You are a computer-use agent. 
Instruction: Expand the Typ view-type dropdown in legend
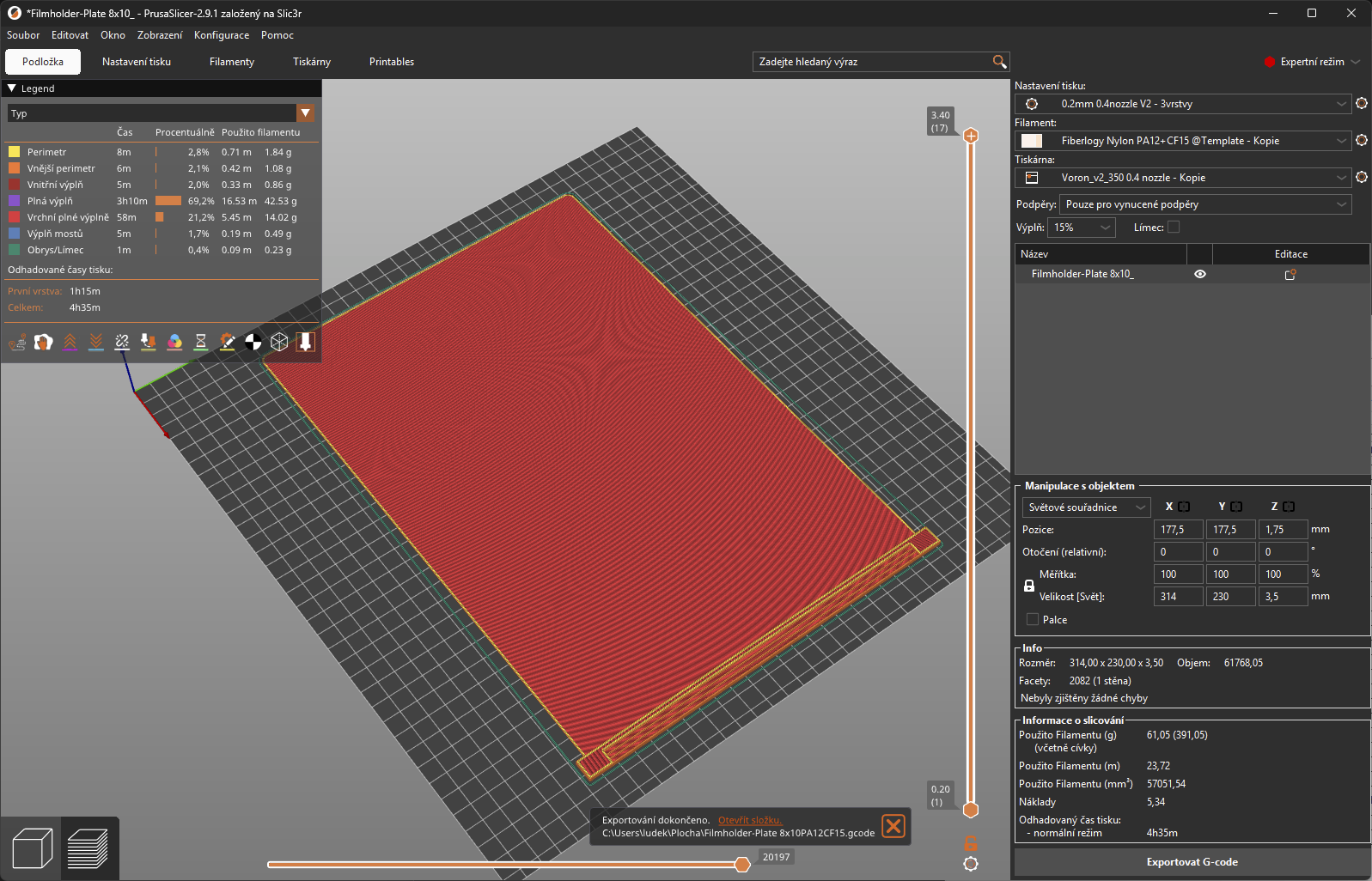tap(305, 113)
